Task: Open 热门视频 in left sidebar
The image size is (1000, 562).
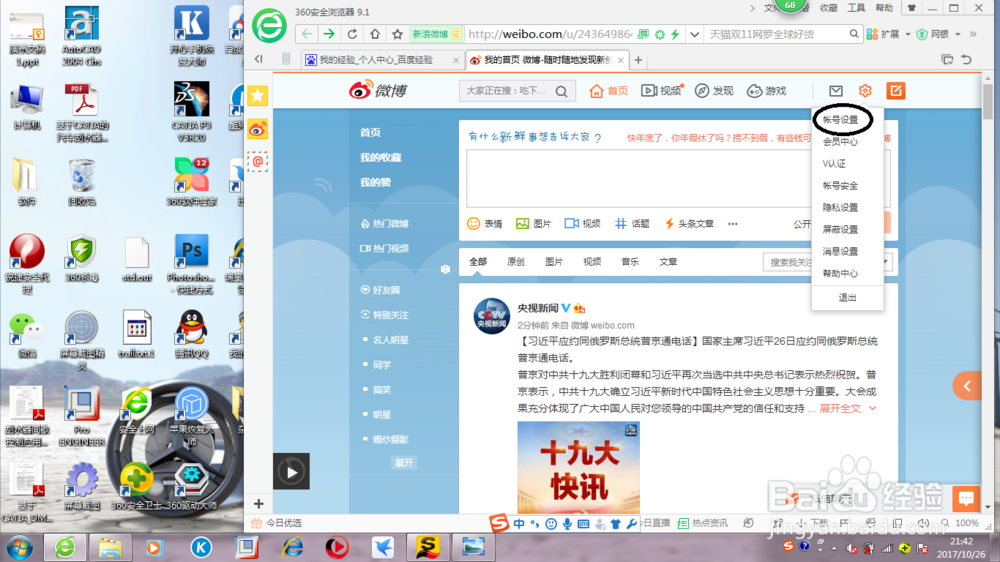Action: click(385, 249)
